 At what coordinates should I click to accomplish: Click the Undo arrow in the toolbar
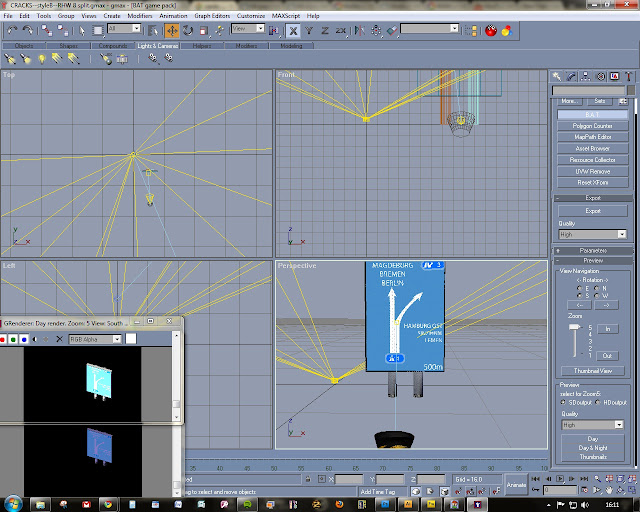12,30
